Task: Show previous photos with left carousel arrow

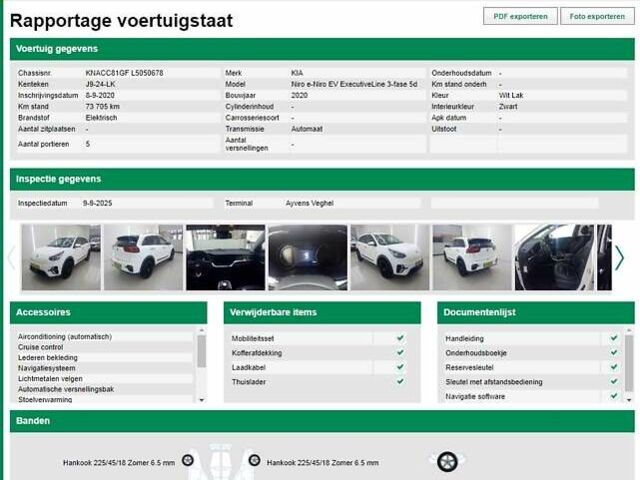Action: (11, 257)
